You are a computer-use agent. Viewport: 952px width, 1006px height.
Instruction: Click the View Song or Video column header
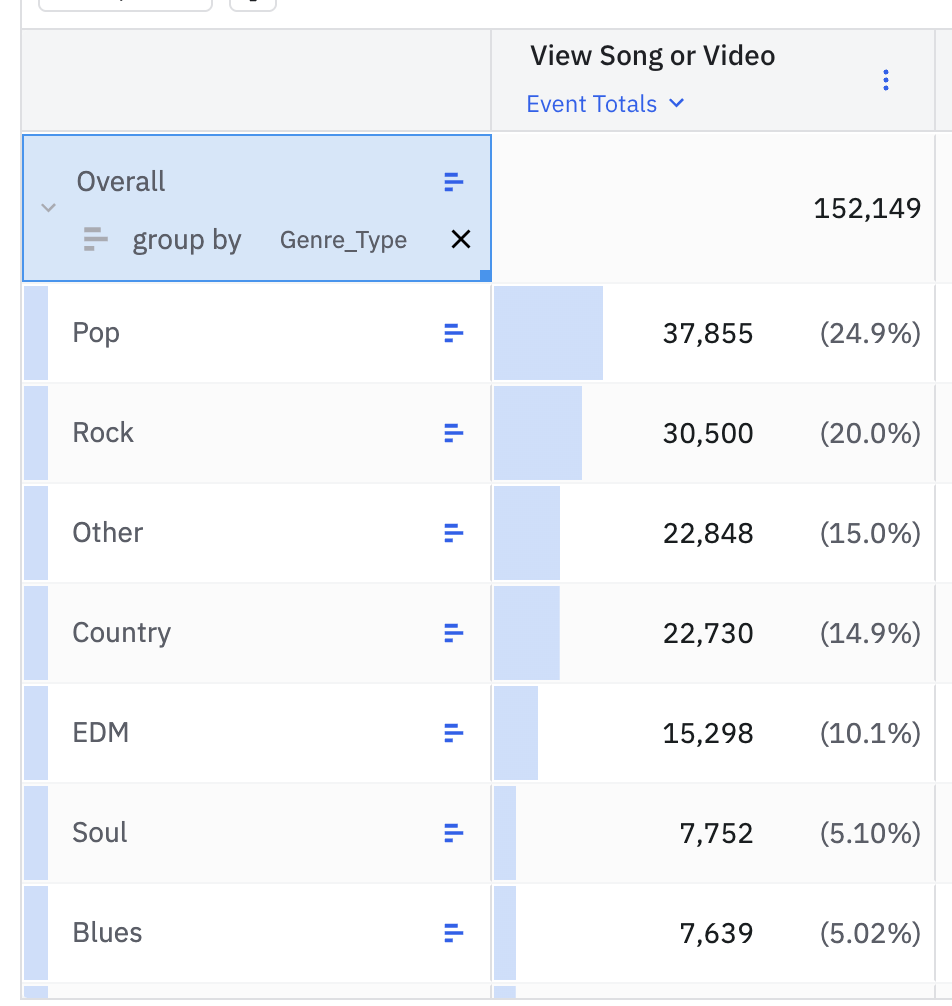click(652, 56)
